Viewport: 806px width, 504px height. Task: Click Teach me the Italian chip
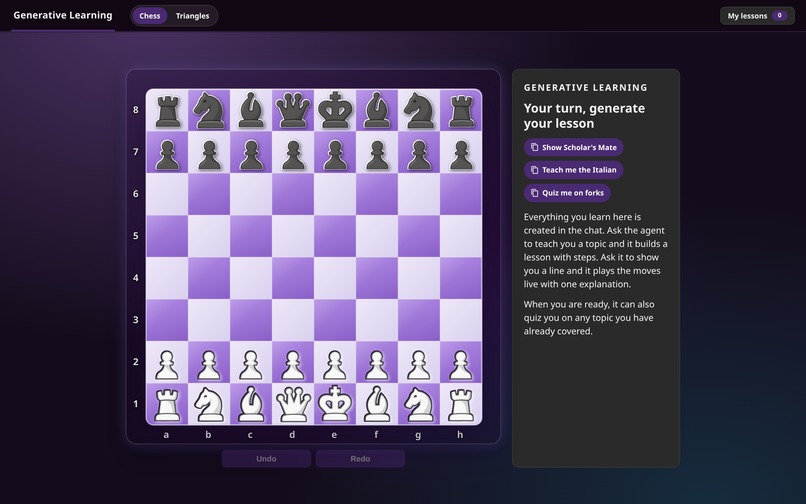574,170
